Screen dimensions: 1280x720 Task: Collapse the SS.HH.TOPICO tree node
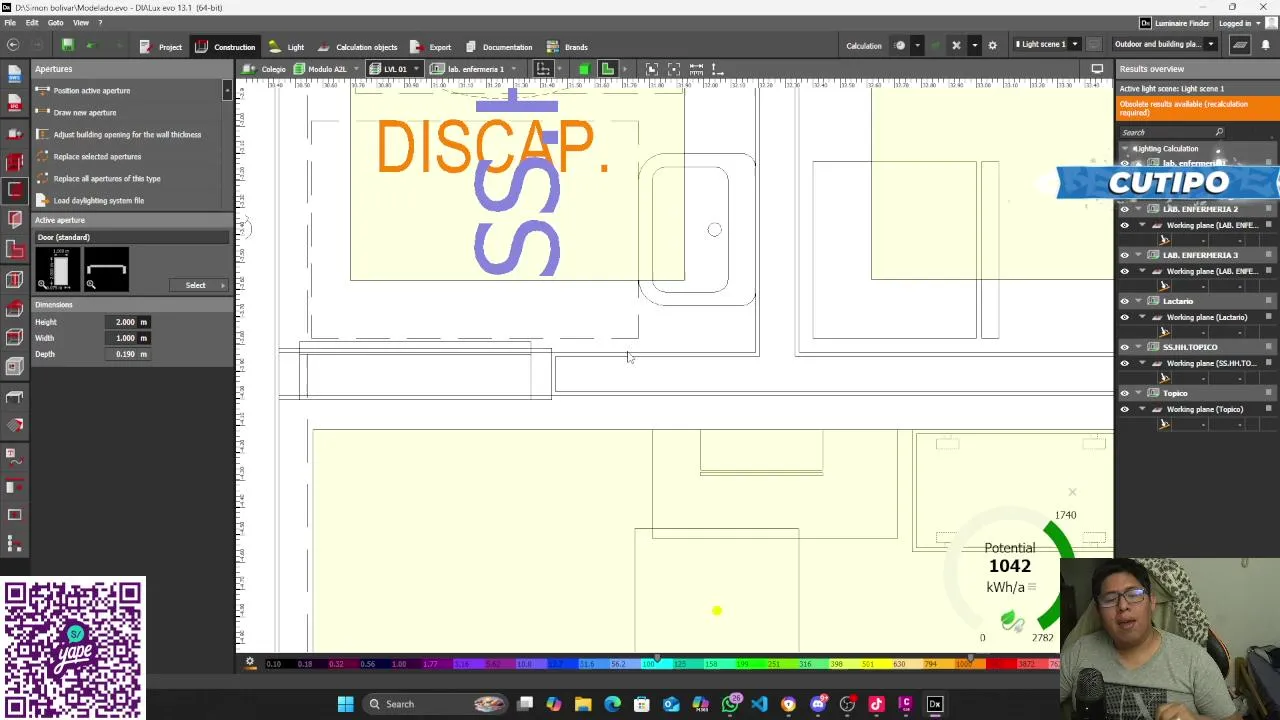pyautogui.click(x=1139, y=347)
